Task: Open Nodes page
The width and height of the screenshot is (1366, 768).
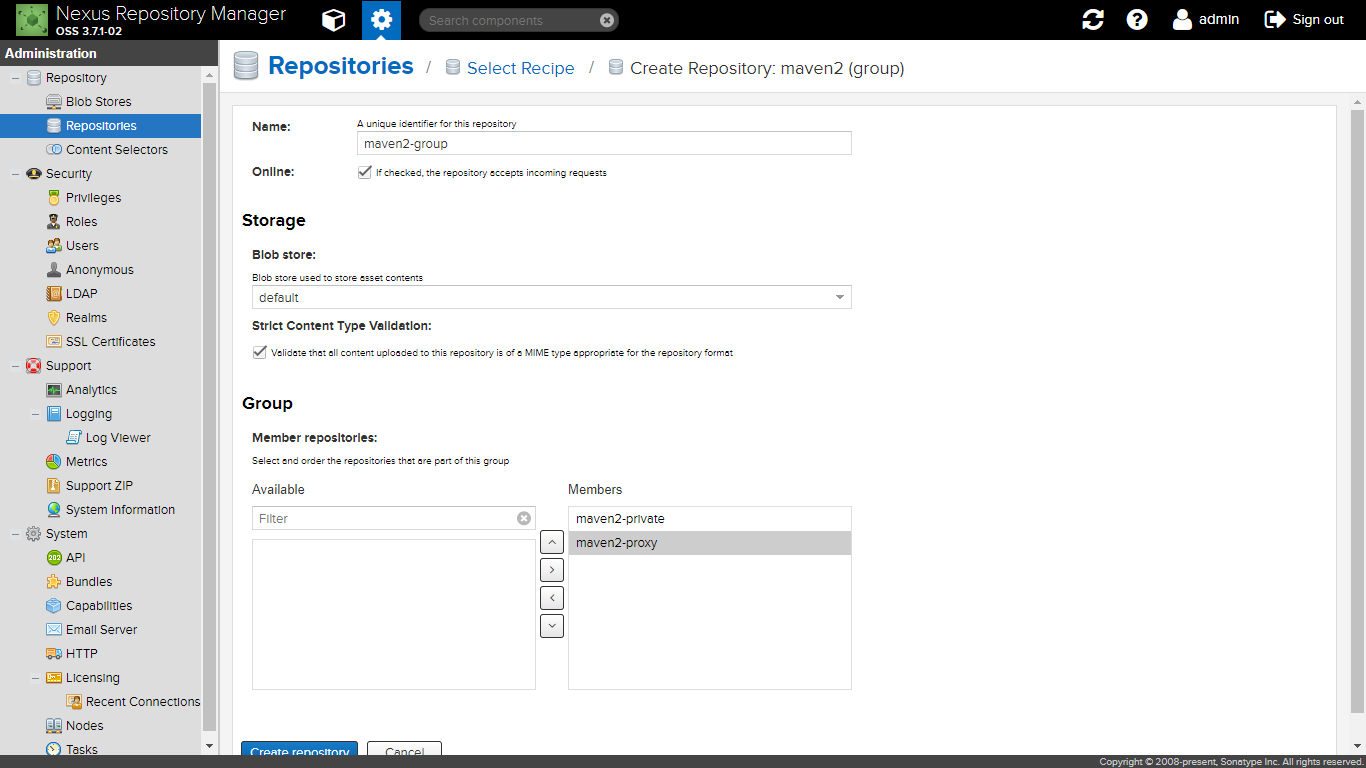Action: tap(84, 726)
